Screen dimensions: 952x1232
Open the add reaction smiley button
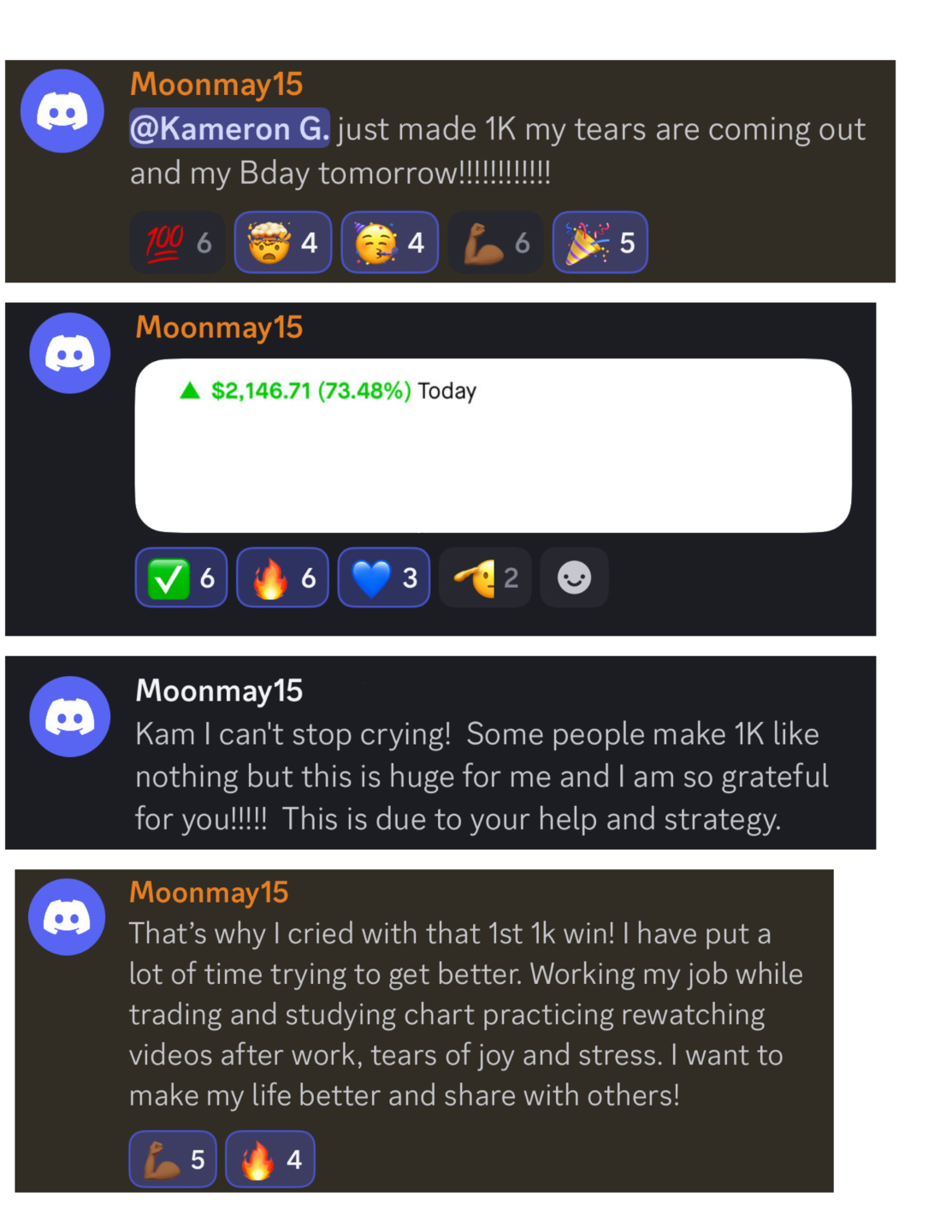574,578
